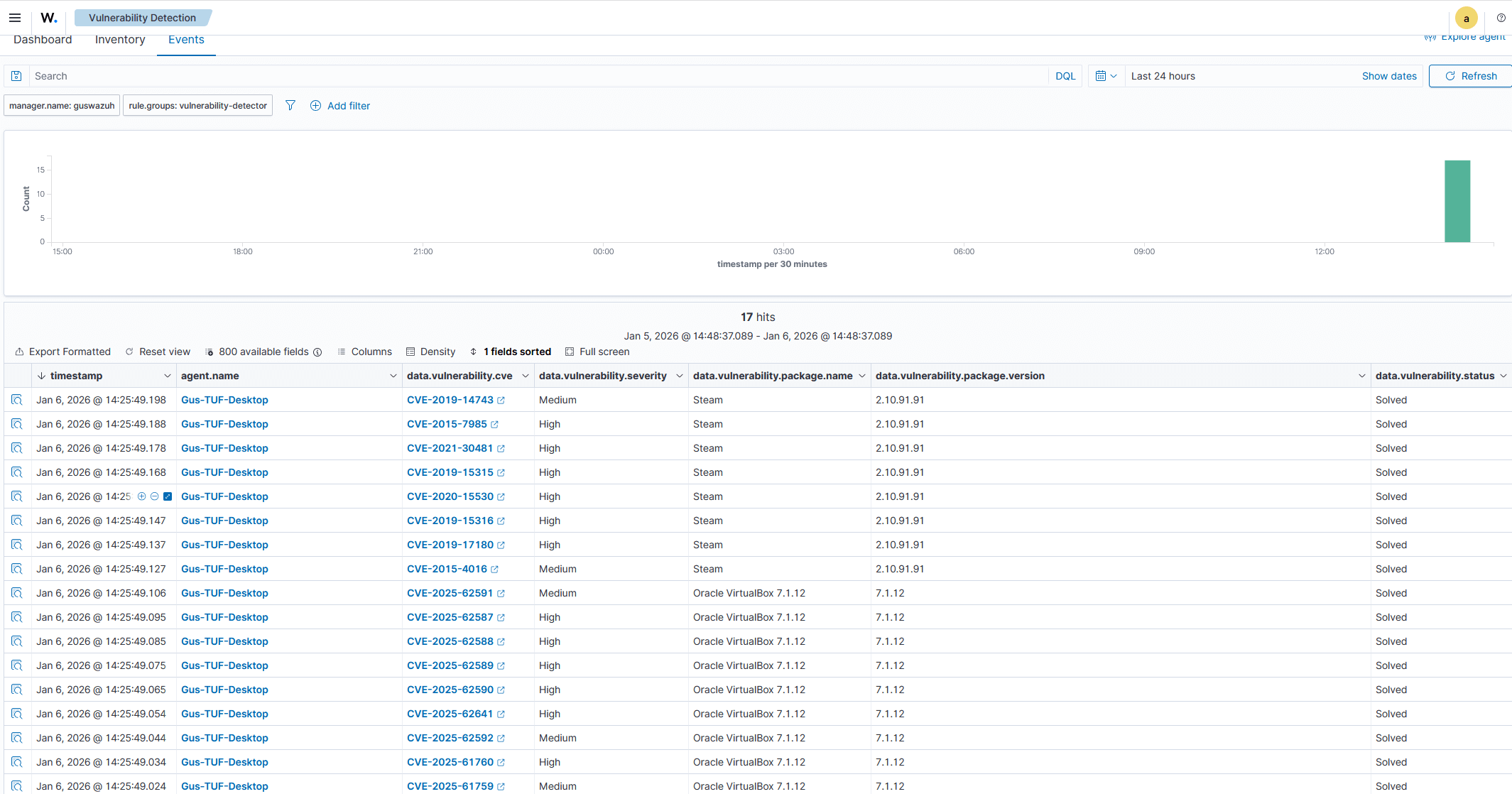1512x794 pixels.
Task: Click Export Formatted button
Action: pyautogui.click(x=62, y=352)
